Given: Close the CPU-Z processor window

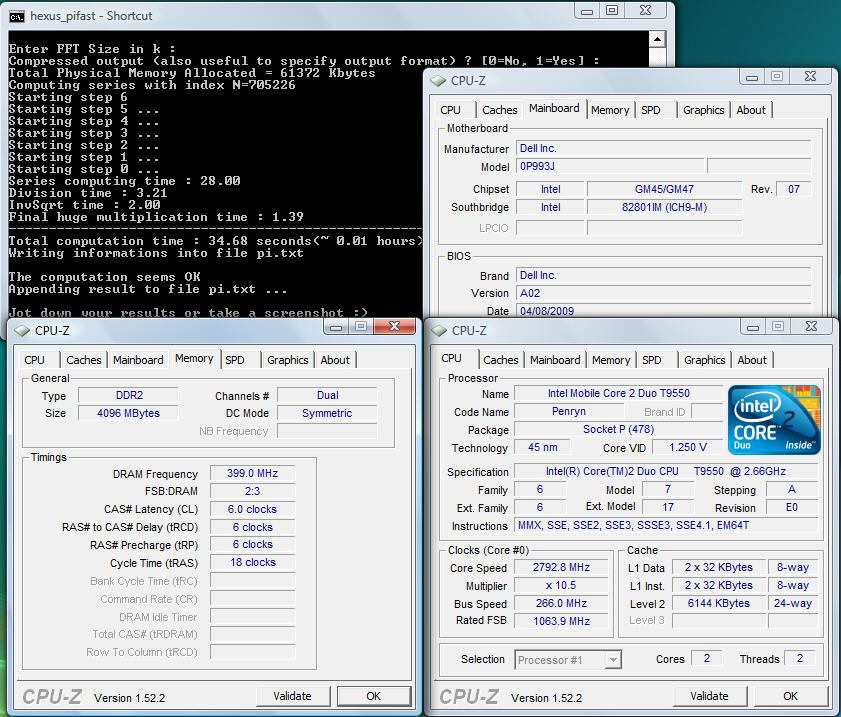Looking at the screenshot, I should pos(812,327).
